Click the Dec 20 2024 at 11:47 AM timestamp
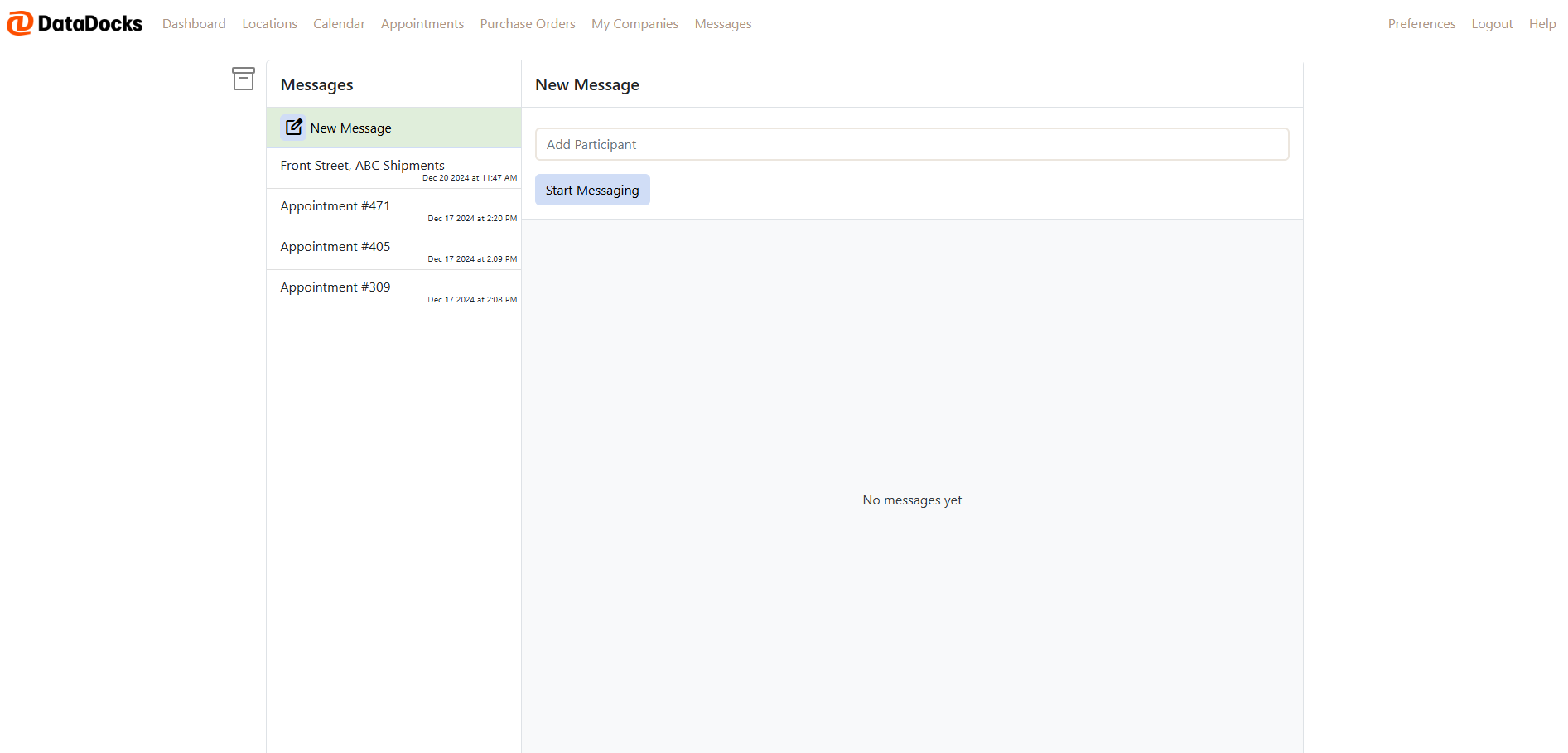This screenshot has height=753, width=1568. click(x=470, y=178)
